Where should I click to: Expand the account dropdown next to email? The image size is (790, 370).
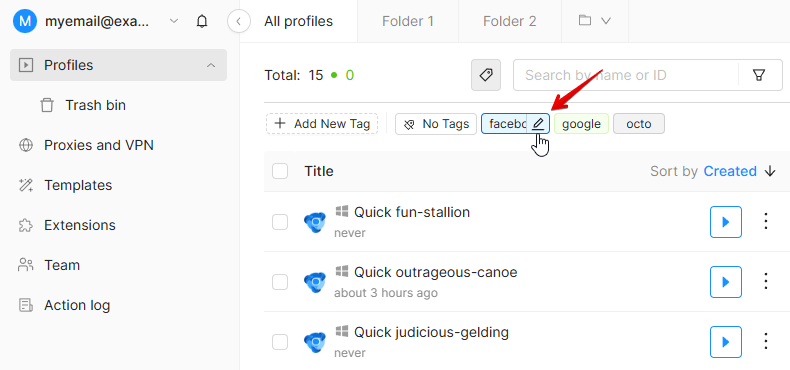point(174,21)
